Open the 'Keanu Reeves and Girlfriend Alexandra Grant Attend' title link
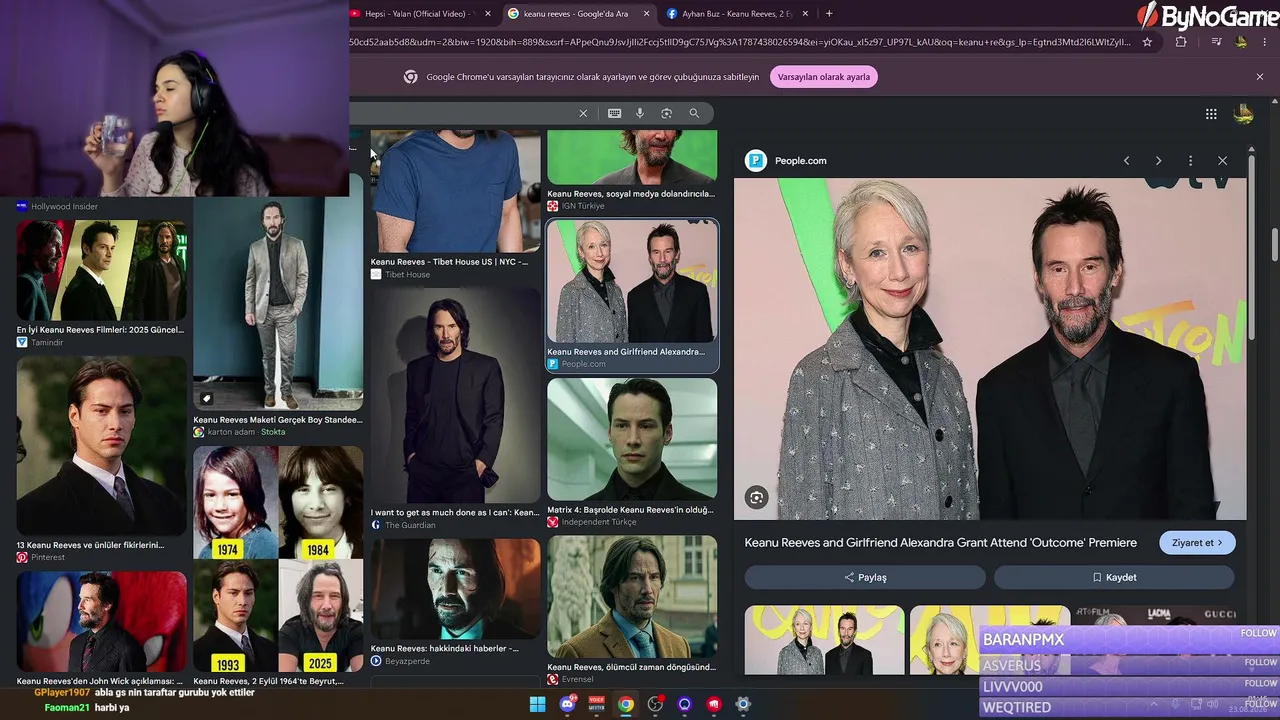The height and width of the screenshot is (720, 1280). [x=941, y=543]
